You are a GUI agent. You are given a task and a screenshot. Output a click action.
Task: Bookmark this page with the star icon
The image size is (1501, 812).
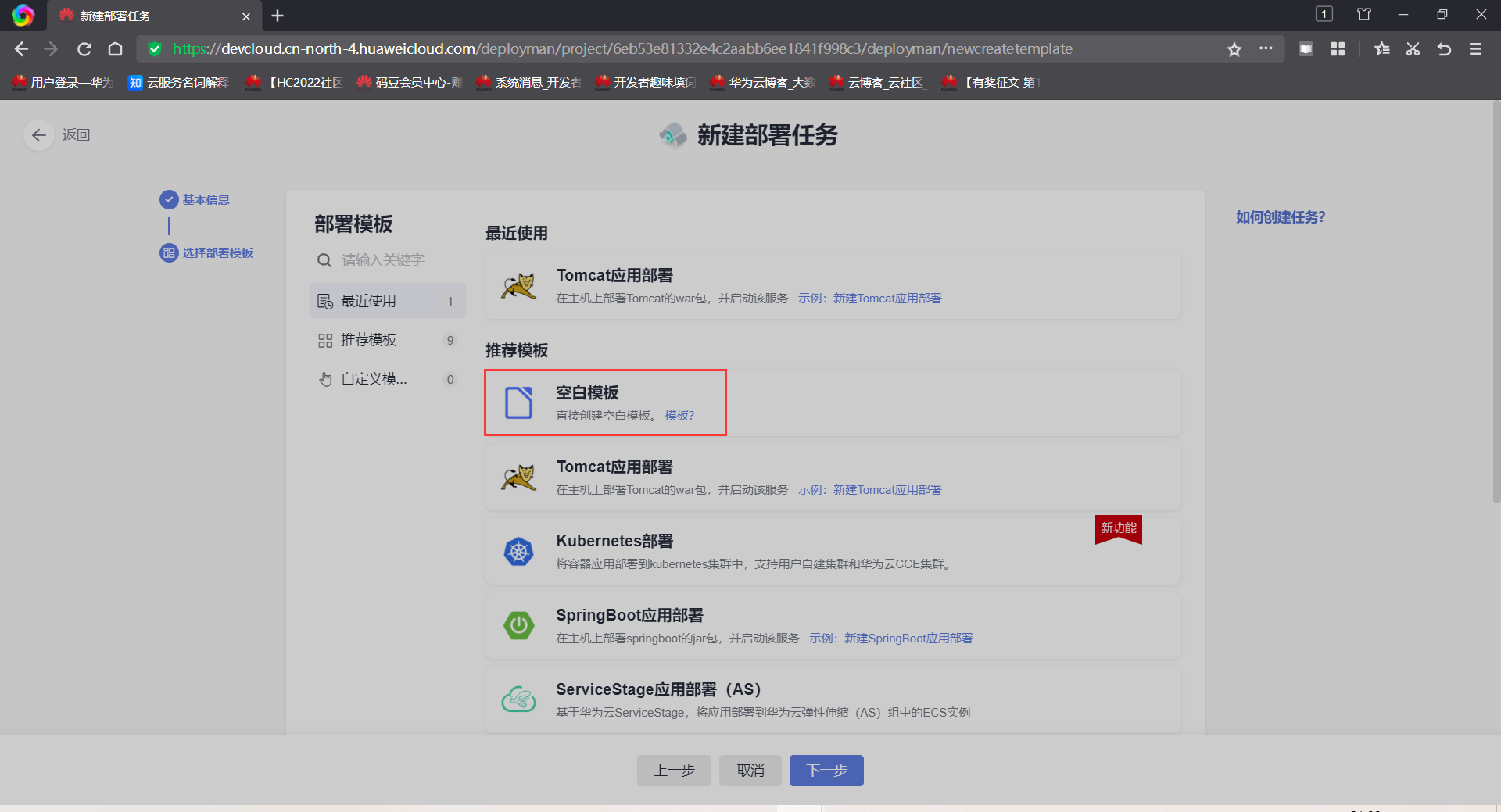(x=1234, y=49)
